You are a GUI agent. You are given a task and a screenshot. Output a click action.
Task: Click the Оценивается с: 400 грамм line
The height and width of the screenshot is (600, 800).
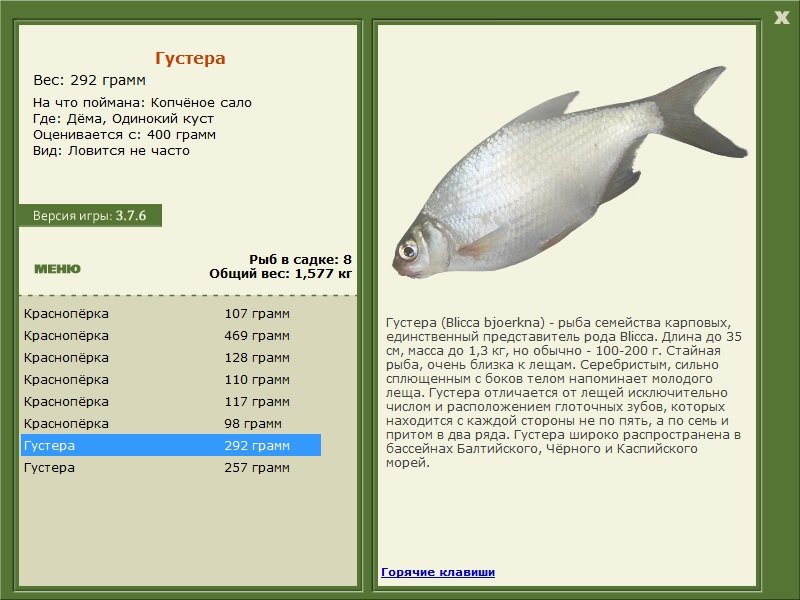coord(124,135)
